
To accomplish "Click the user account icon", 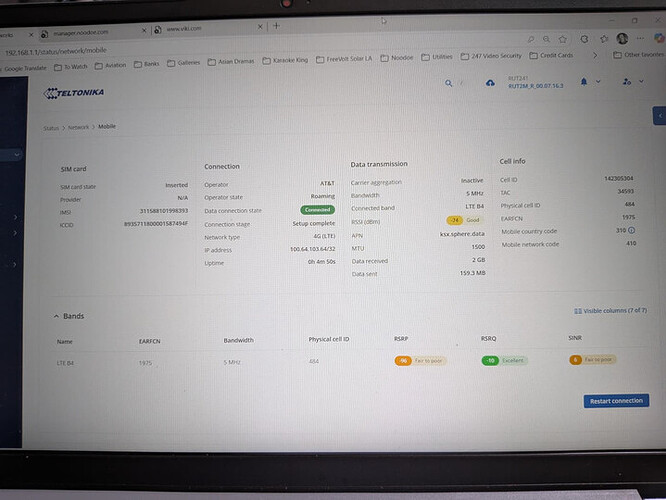I will pos(626,81).
